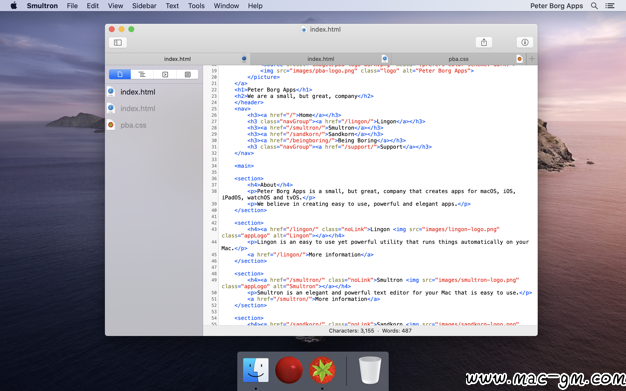626x391 pixels.
Task: Open the View menu
Action: 115,6
